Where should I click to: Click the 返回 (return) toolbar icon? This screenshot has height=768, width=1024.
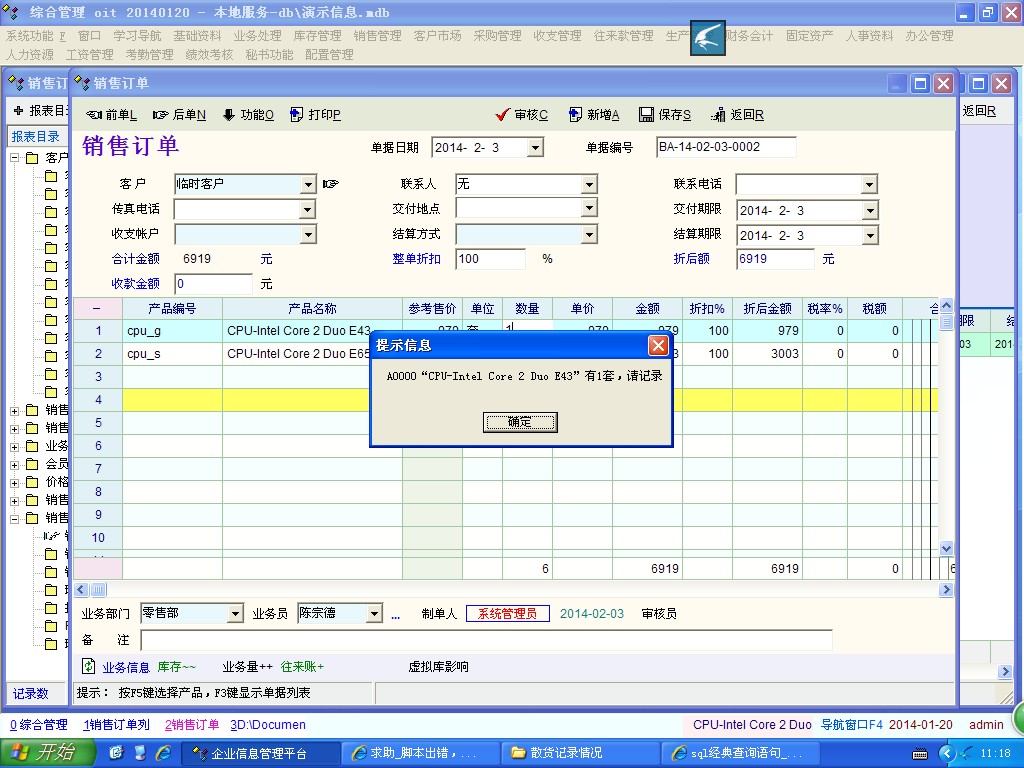tap(718, 115)
